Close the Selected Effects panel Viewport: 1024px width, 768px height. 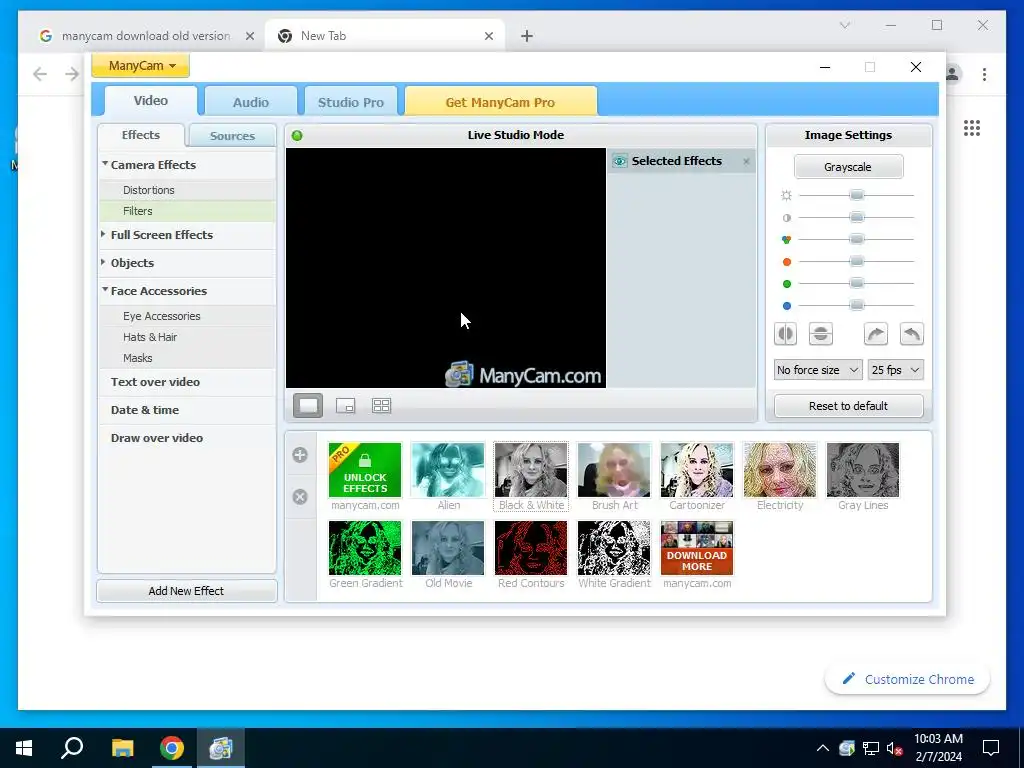coord(746,161)
